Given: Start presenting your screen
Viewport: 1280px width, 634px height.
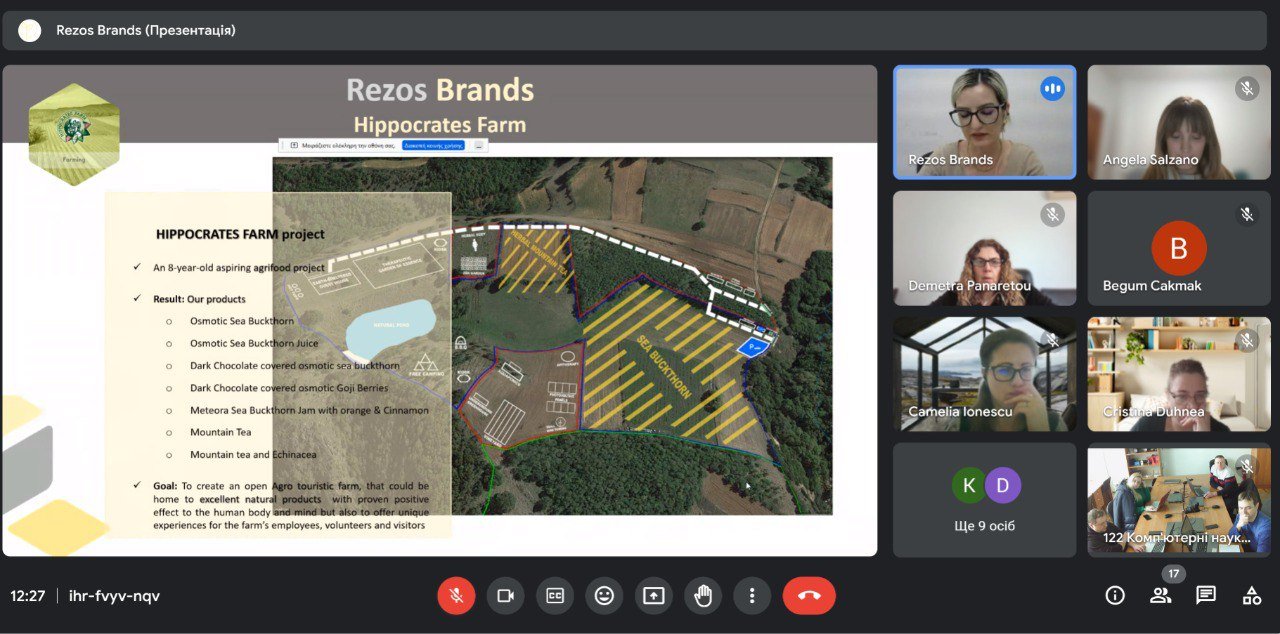Looking at the screenshot, I should pos(653,596).
